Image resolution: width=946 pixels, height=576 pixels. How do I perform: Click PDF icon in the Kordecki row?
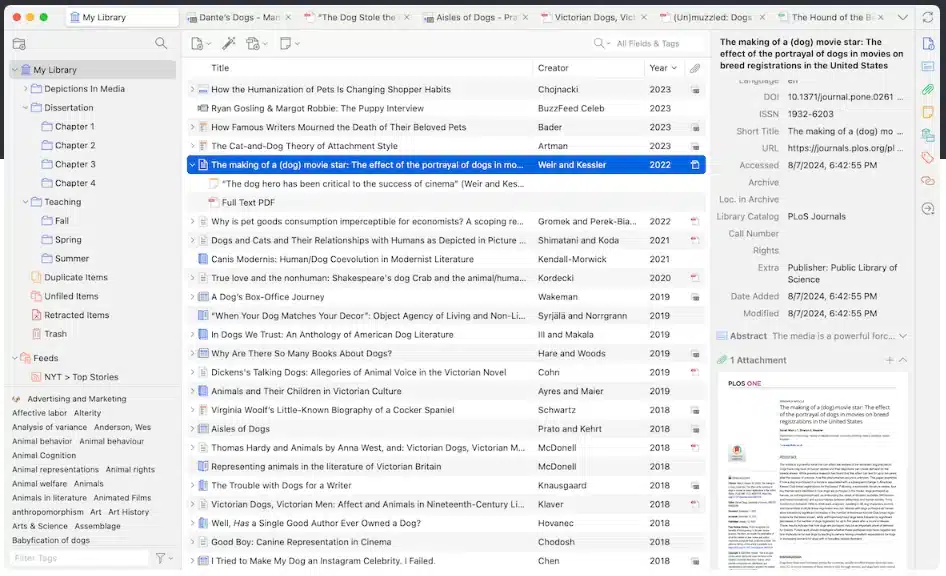[695, 278]
